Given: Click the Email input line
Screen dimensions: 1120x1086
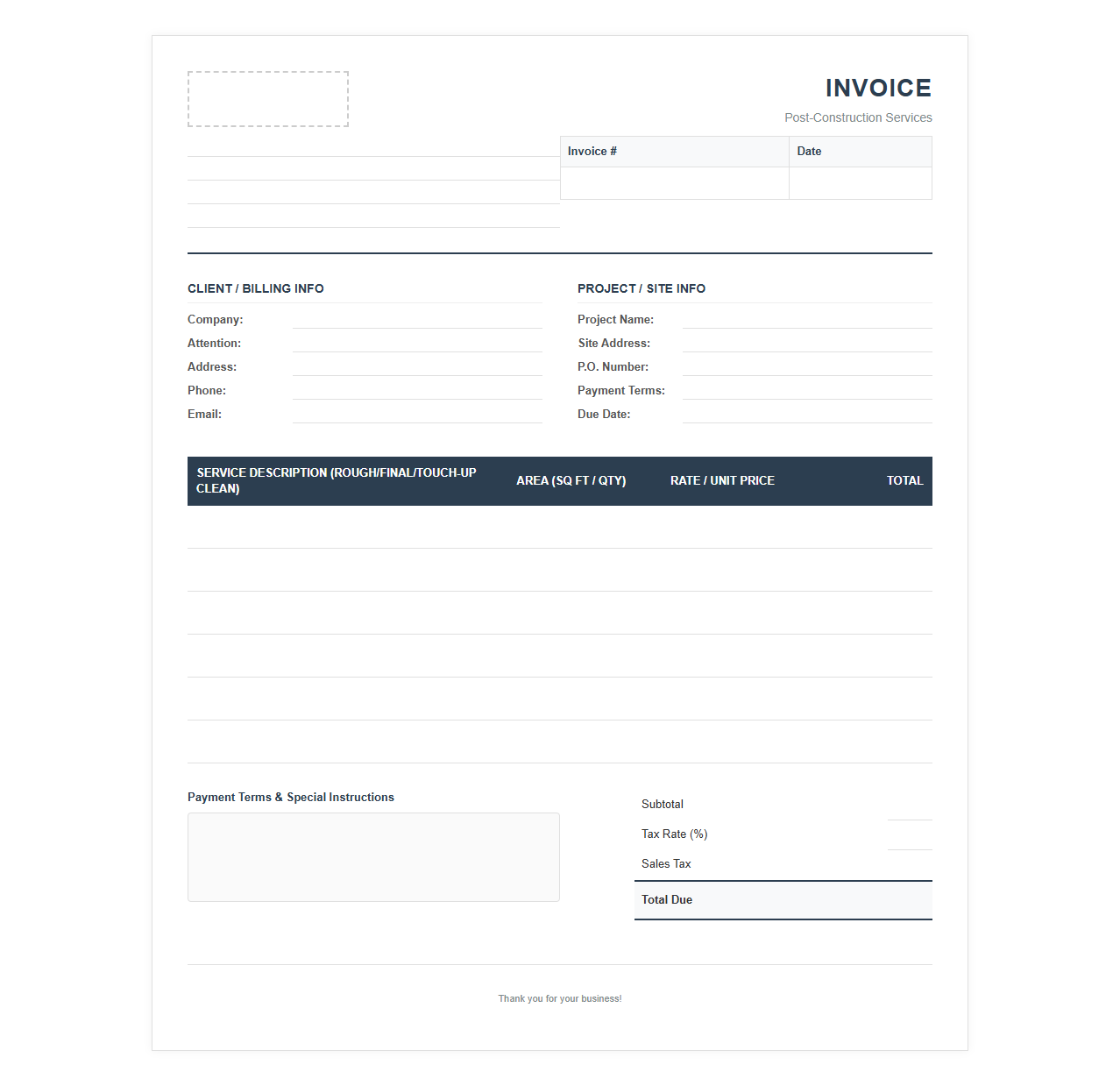Looking at the screenshot, I should (x=417, y=414).
